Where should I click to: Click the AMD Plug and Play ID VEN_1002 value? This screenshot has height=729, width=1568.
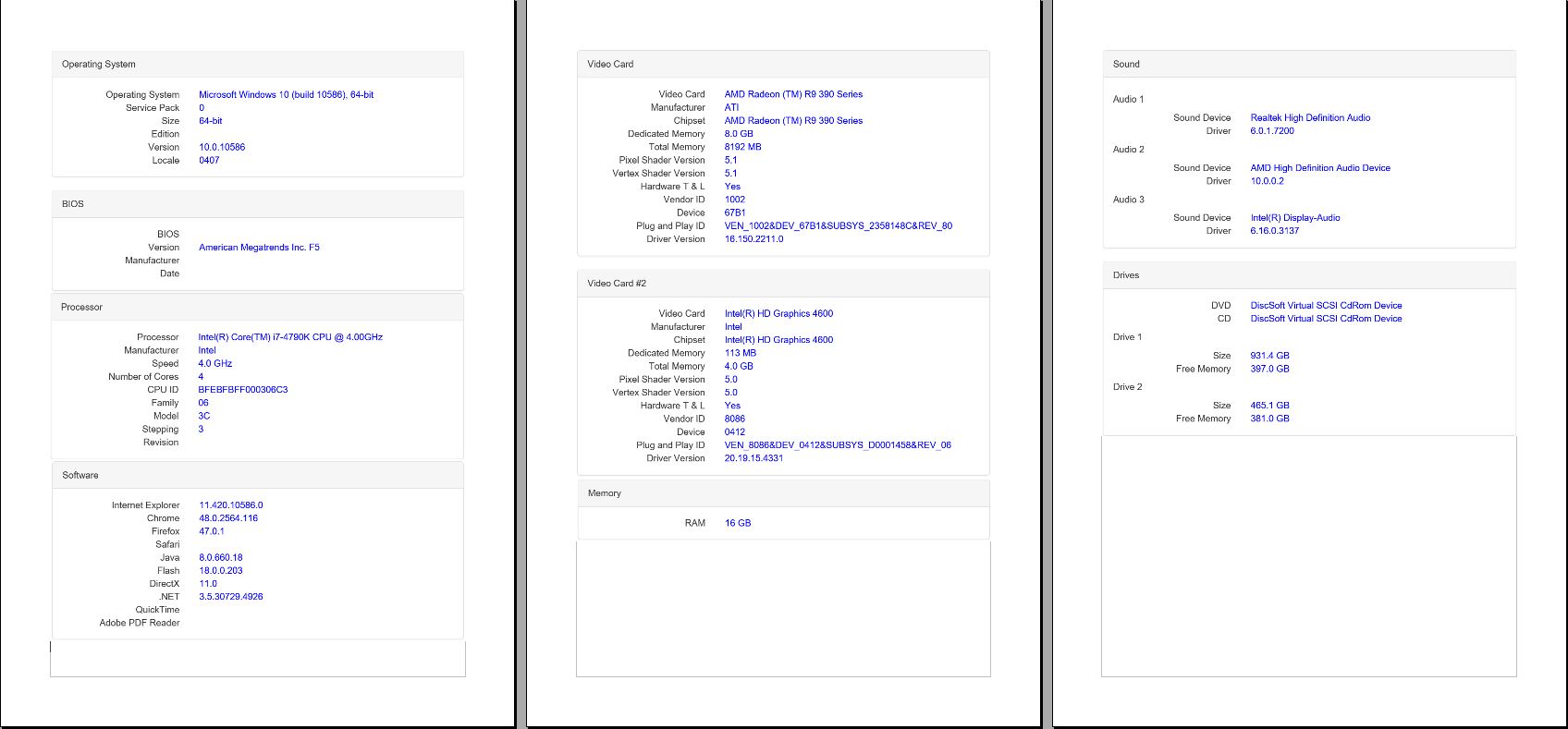pyautogui.click(x=838, y=226)
